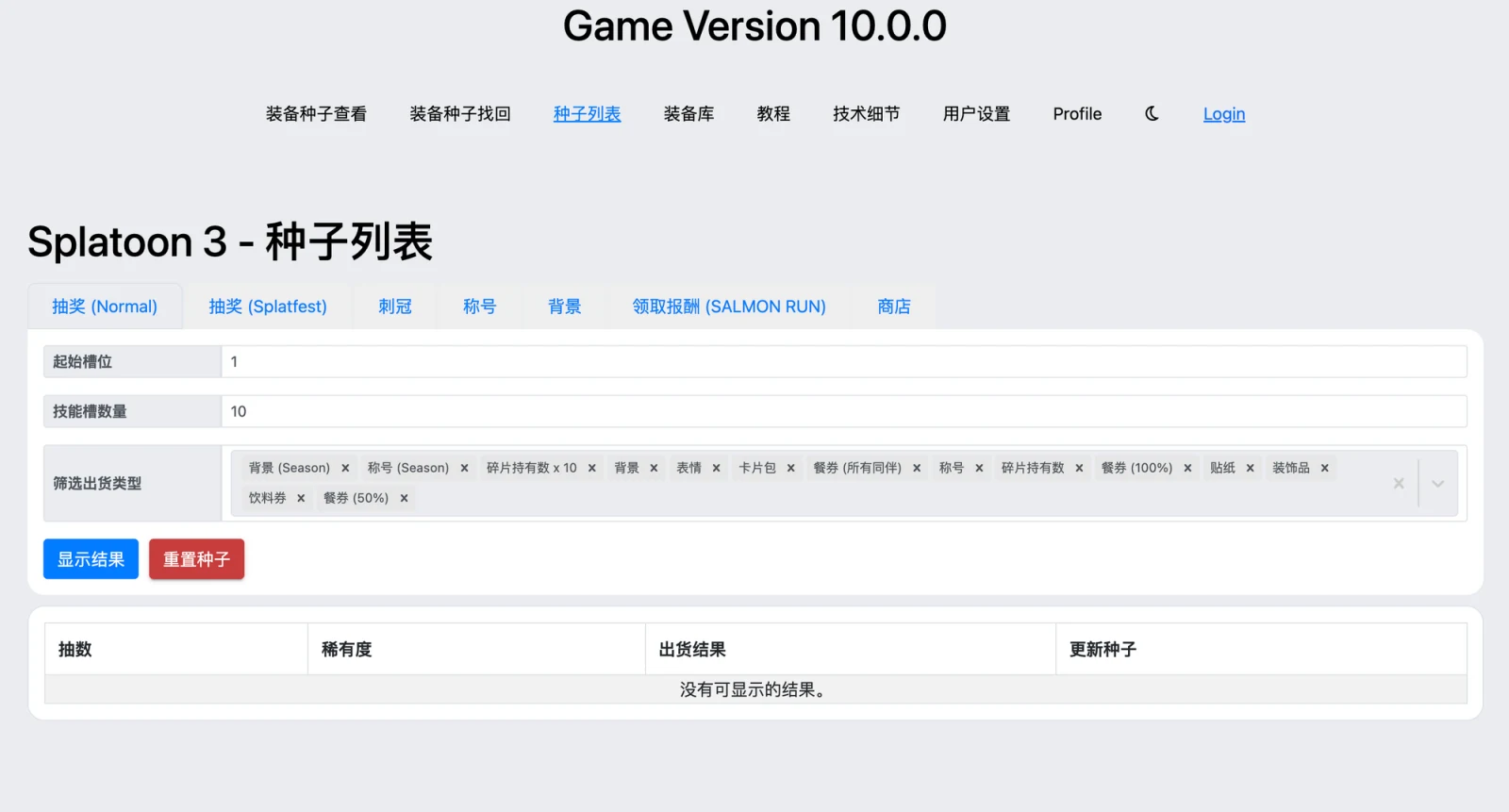Image resolution: width=1509 pixels, height=812 pixels.
Task: Click the 起始槽位 input field
Action: pyautogui.click(x=844, y=361)
